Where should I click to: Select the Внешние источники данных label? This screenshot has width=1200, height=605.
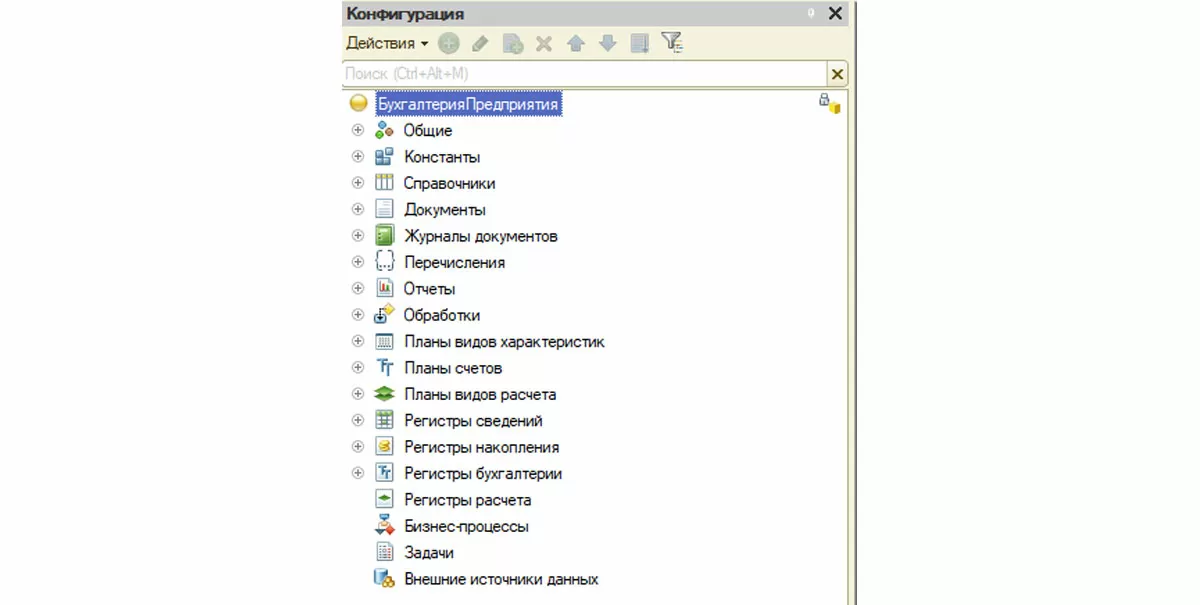tap(501, 579)
